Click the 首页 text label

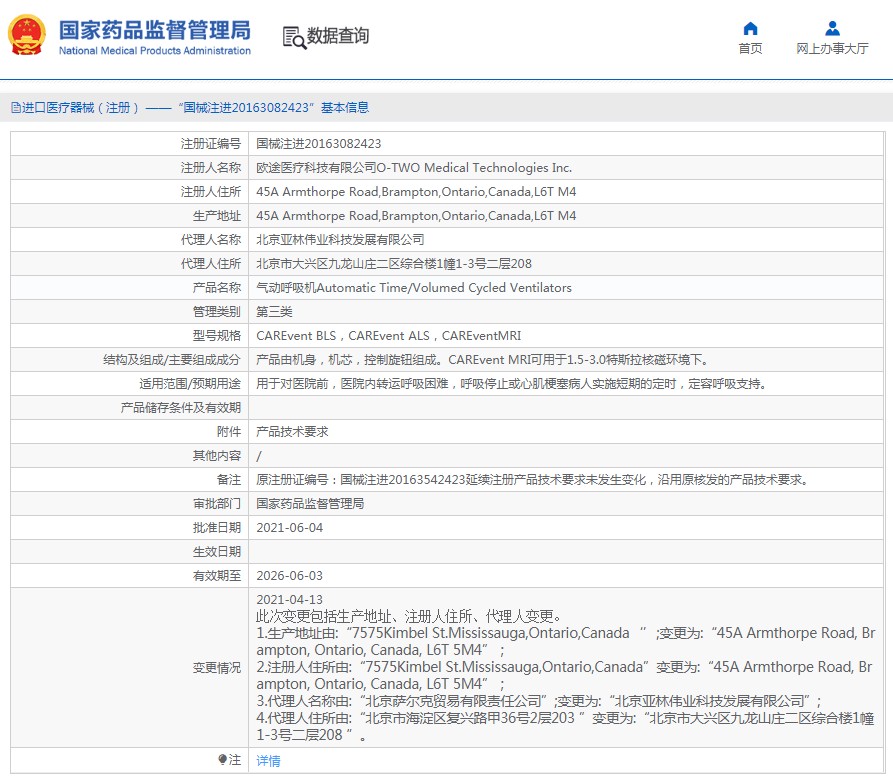(750, 49)
